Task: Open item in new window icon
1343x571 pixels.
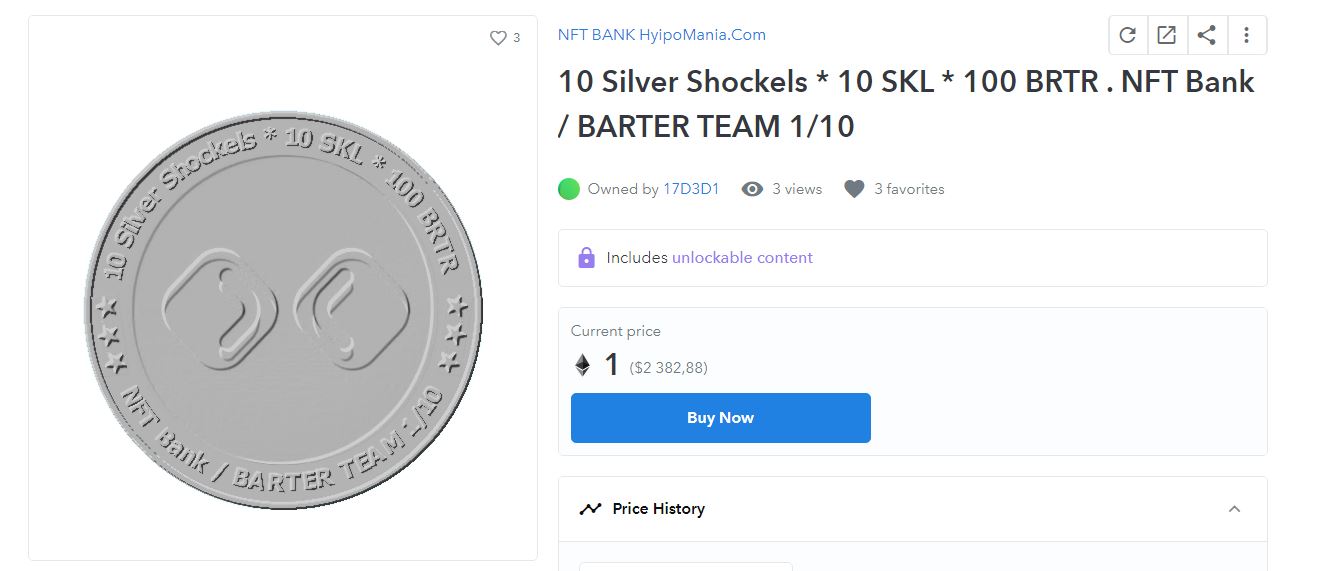Action: coord(1167,35)
